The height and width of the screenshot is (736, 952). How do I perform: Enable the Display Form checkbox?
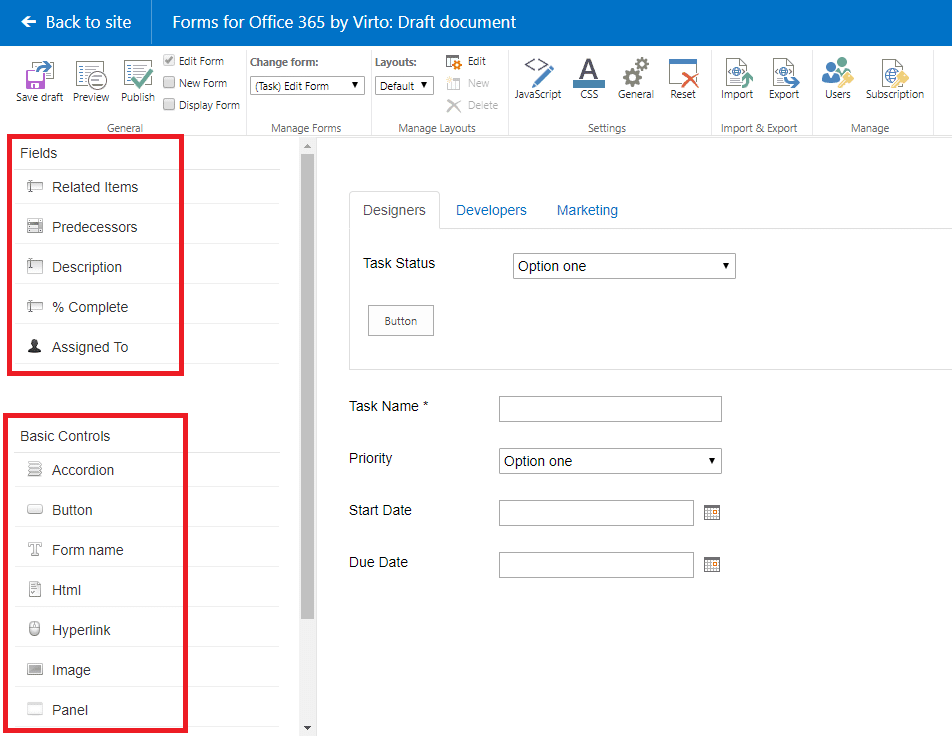click(170, 104)
